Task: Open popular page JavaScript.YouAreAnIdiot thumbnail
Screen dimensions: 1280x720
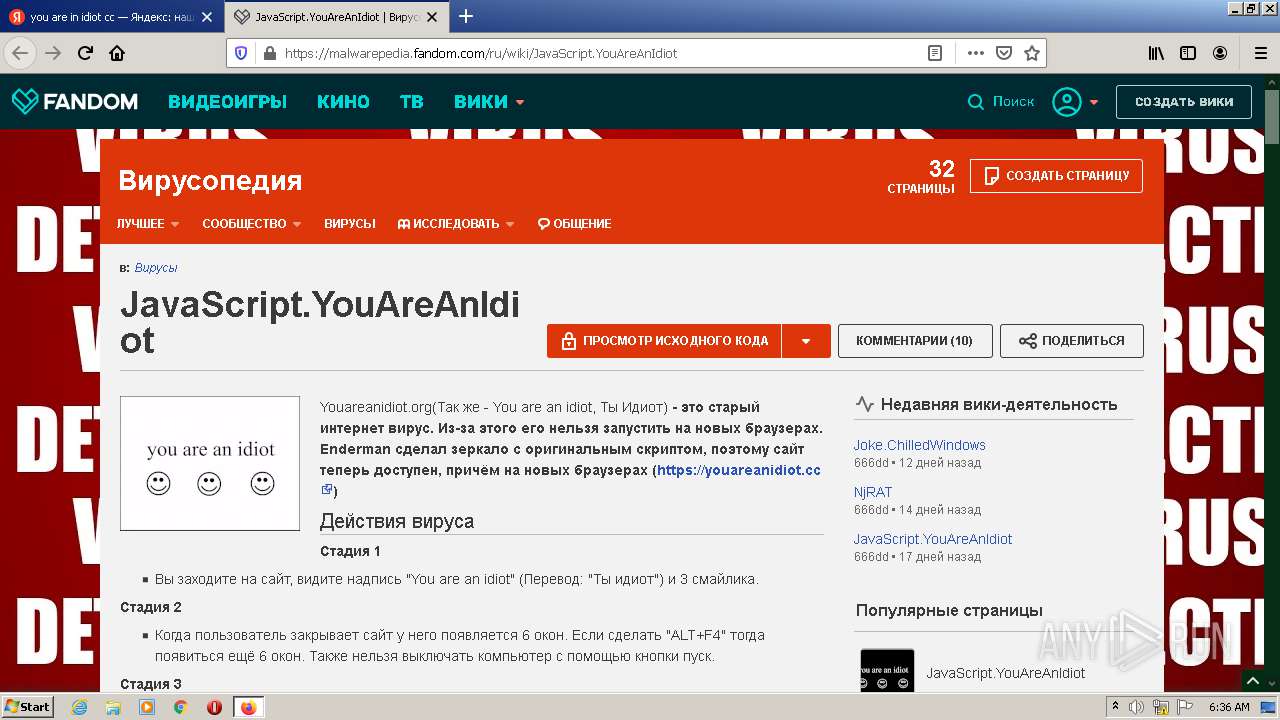Action: pyautogui.click(x=887, y=671)
